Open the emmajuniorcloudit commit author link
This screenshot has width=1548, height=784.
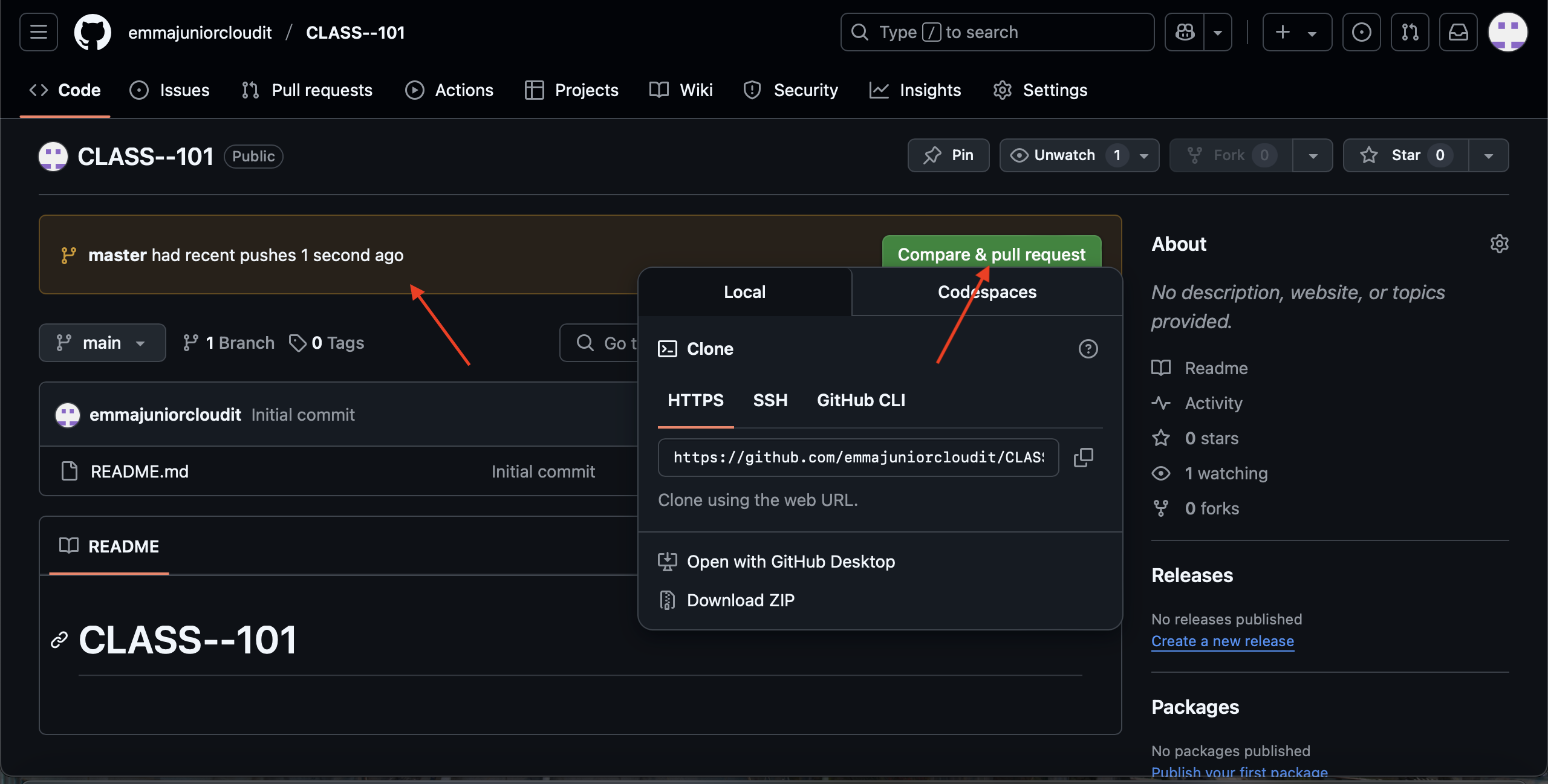tap(165, 415)
